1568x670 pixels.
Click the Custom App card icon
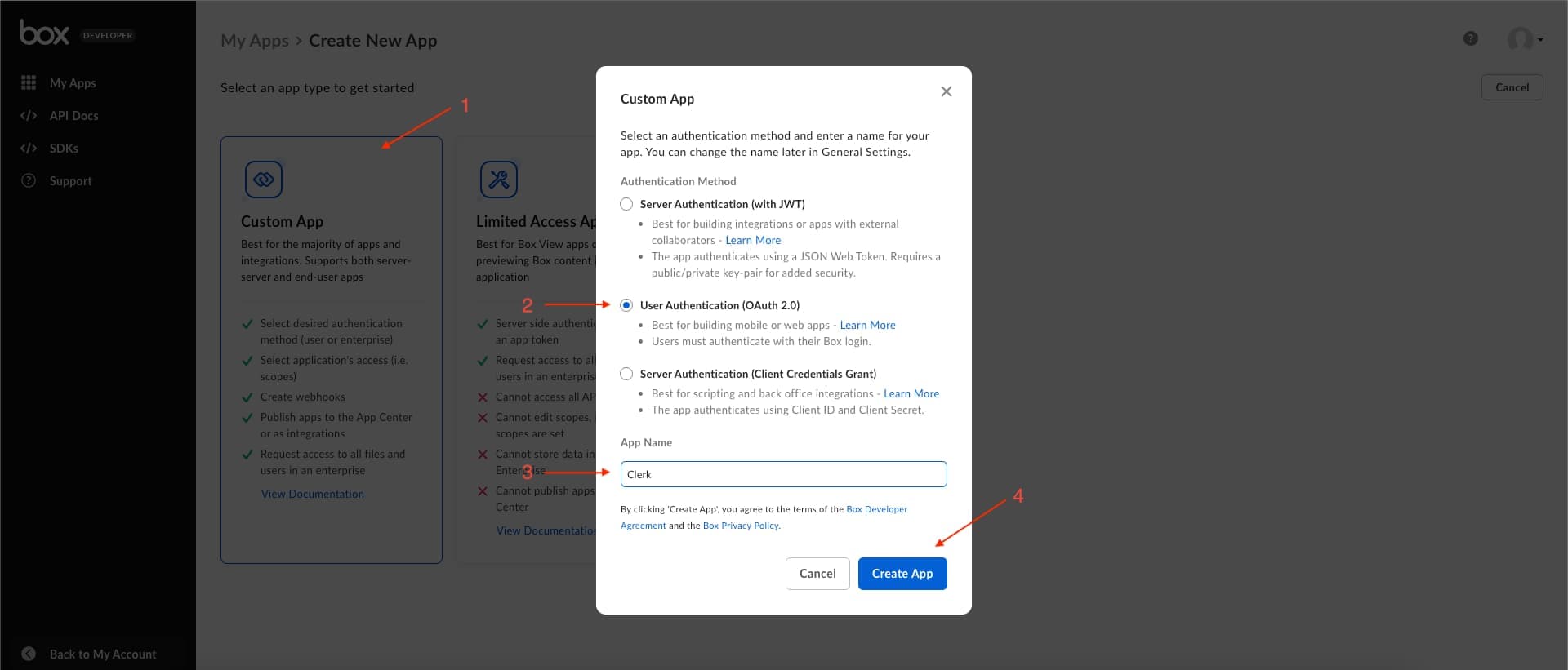tap(264, 180)
